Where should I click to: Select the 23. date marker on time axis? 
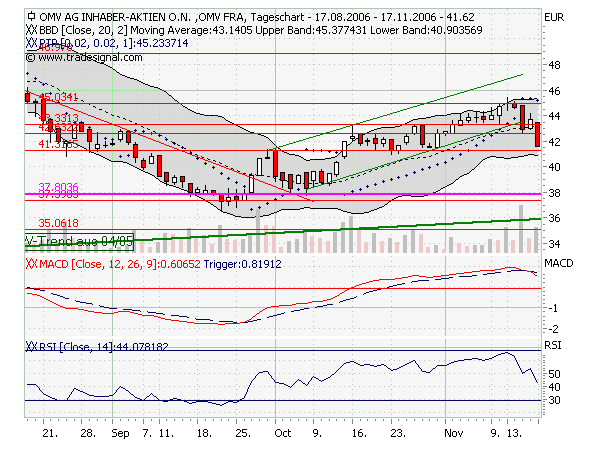[398, 433]
